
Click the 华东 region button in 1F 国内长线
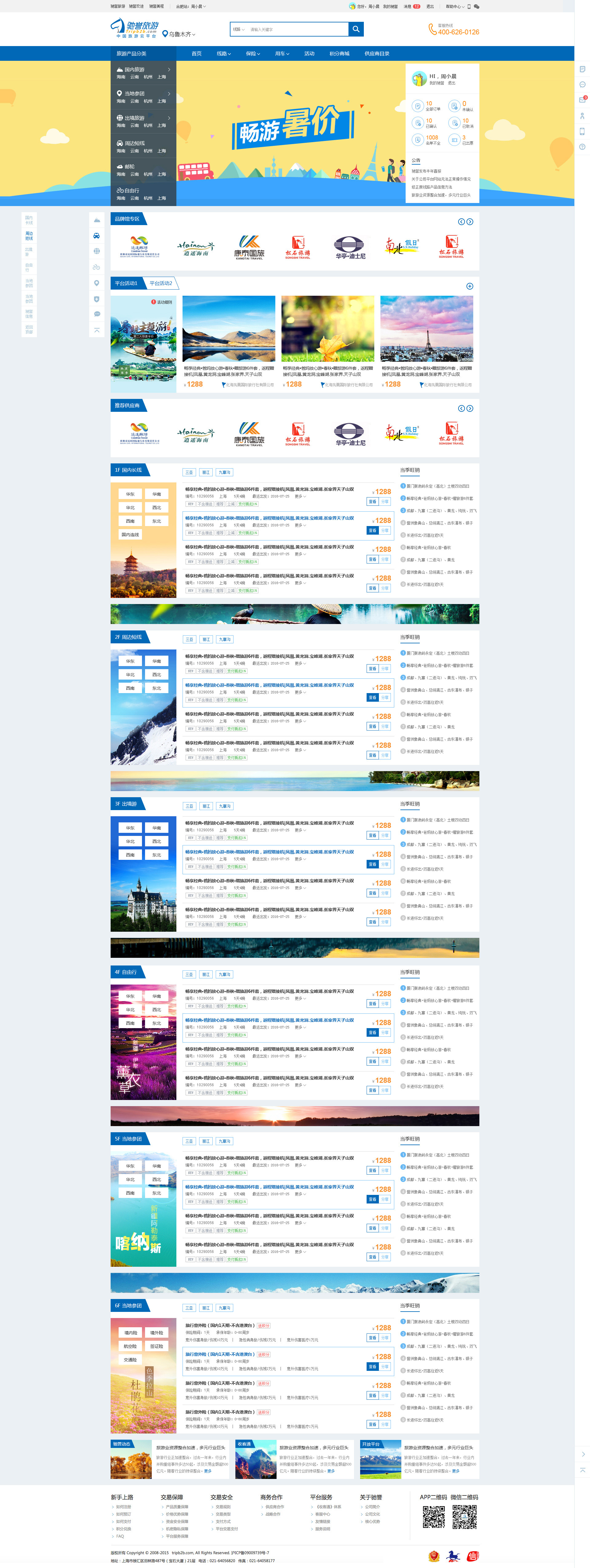coord(130,494)
